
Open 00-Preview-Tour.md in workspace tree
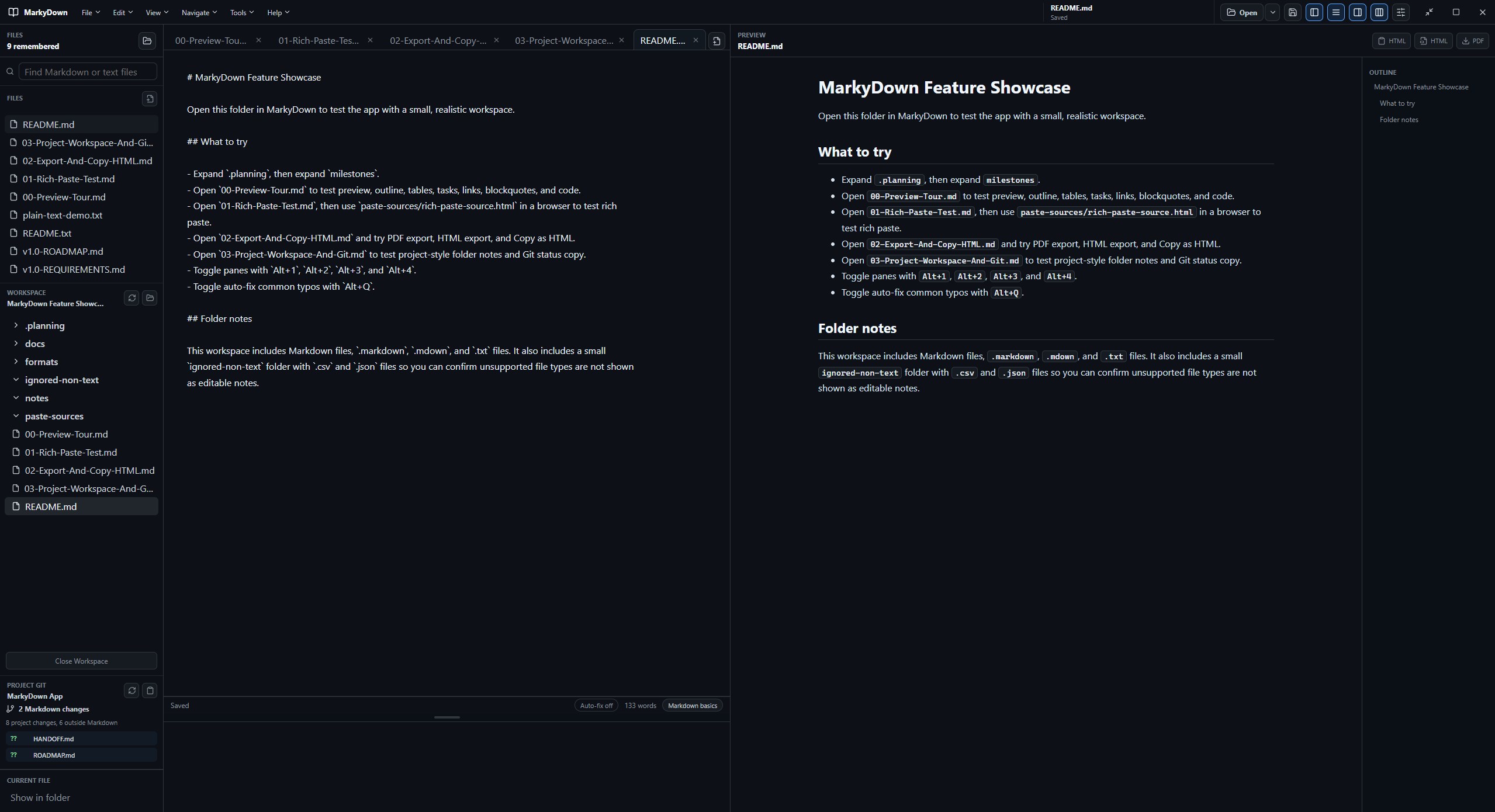tap(81, 435)
